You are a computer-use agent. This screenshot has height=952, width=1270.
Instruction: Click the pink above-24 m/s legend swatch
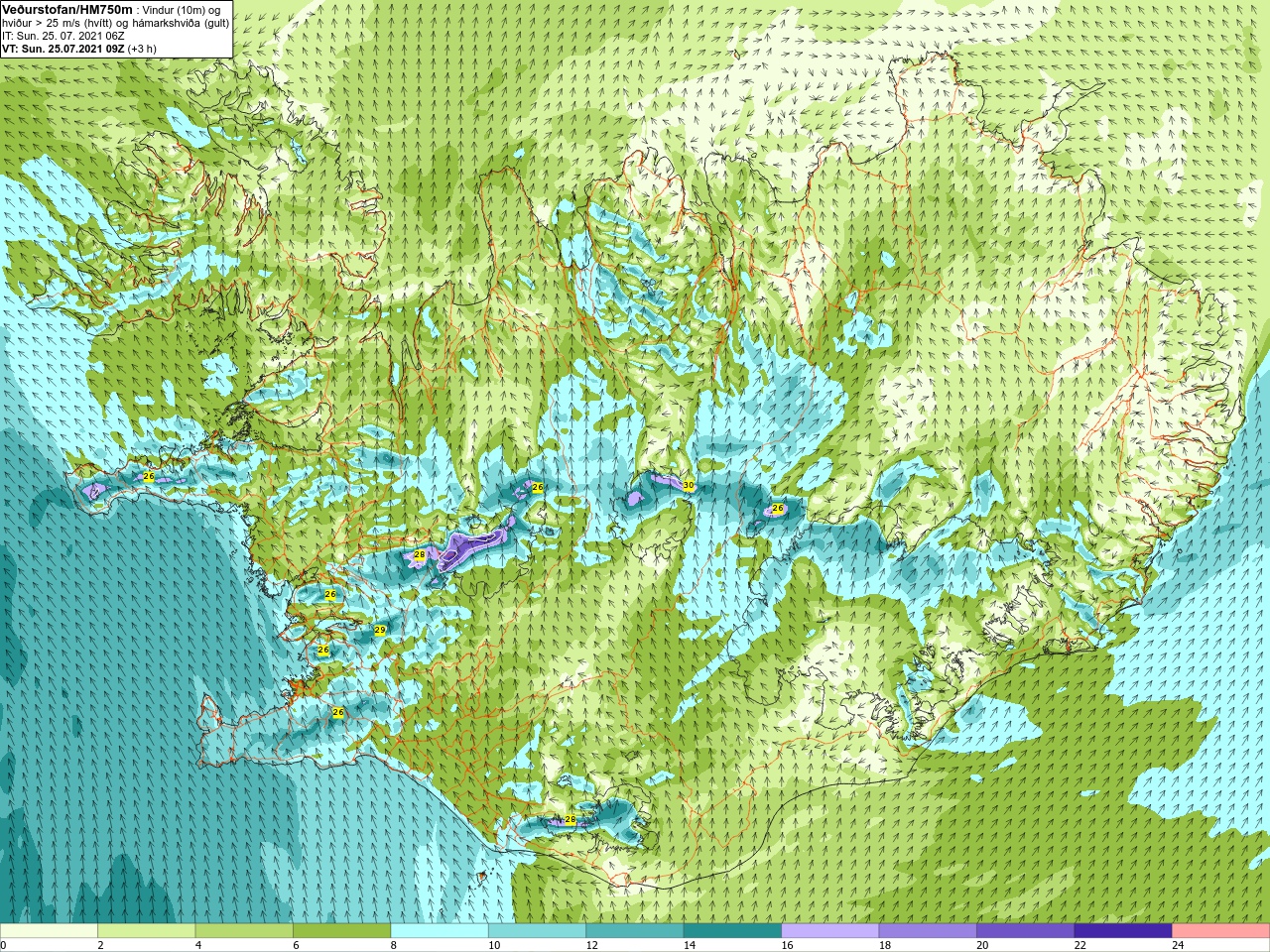pos(1221,931)
